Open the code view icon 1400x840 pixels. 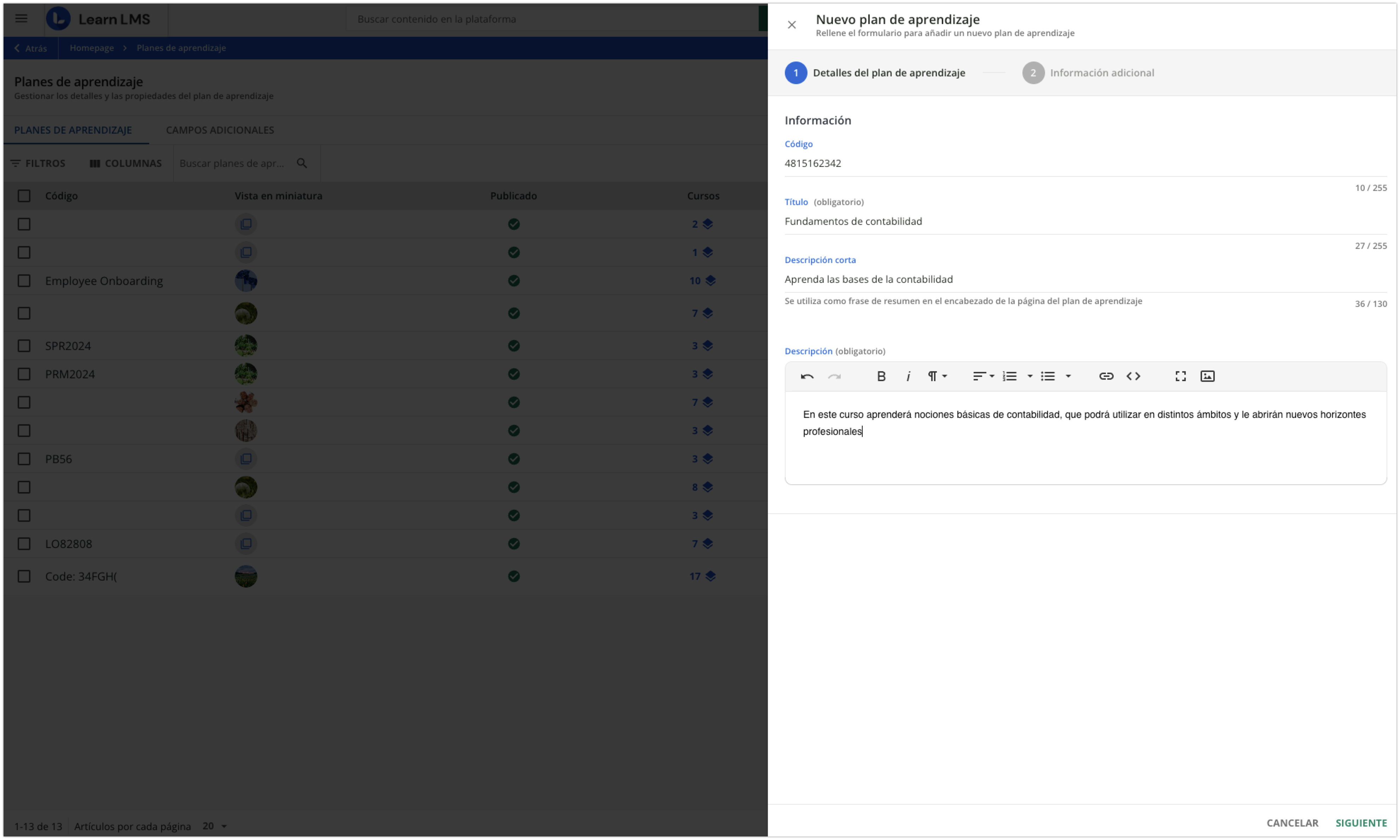point(1133,377)
